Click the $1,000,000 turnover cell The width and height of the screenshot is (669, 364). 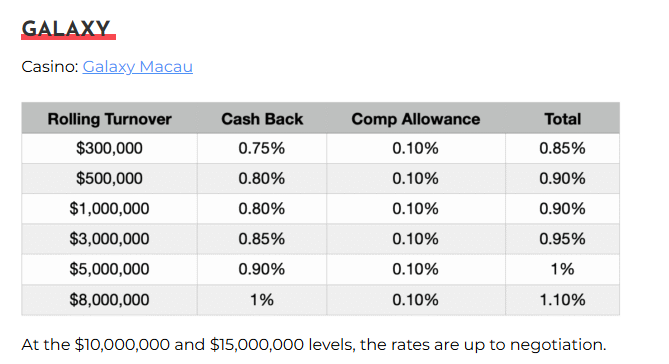(109, 209)
